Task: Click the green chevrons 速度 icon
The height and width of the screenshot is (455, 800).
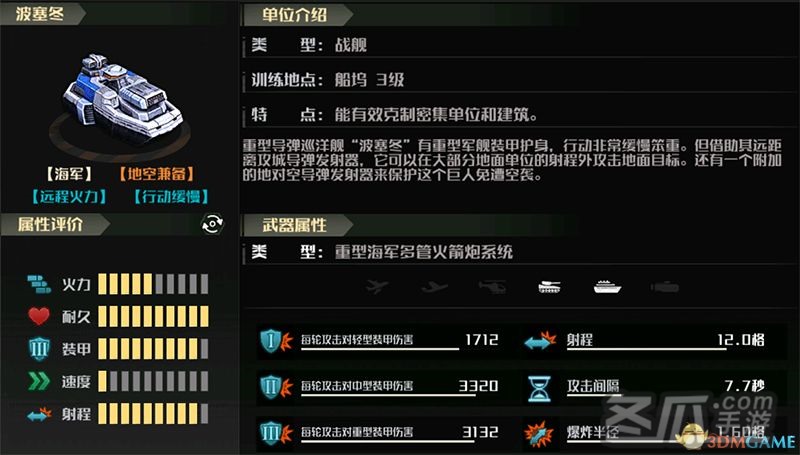Action: click(x=39, y=381)
